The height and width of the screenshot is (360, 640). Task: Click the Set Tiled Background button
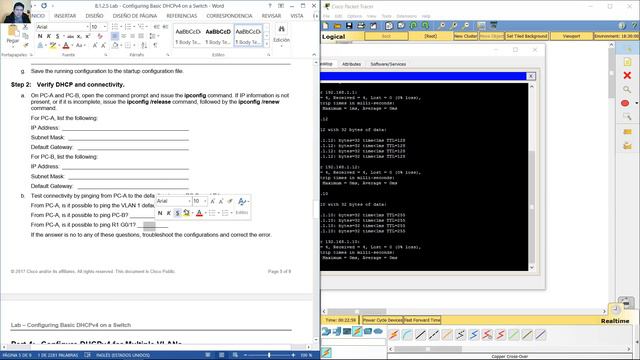coord(527,36)
